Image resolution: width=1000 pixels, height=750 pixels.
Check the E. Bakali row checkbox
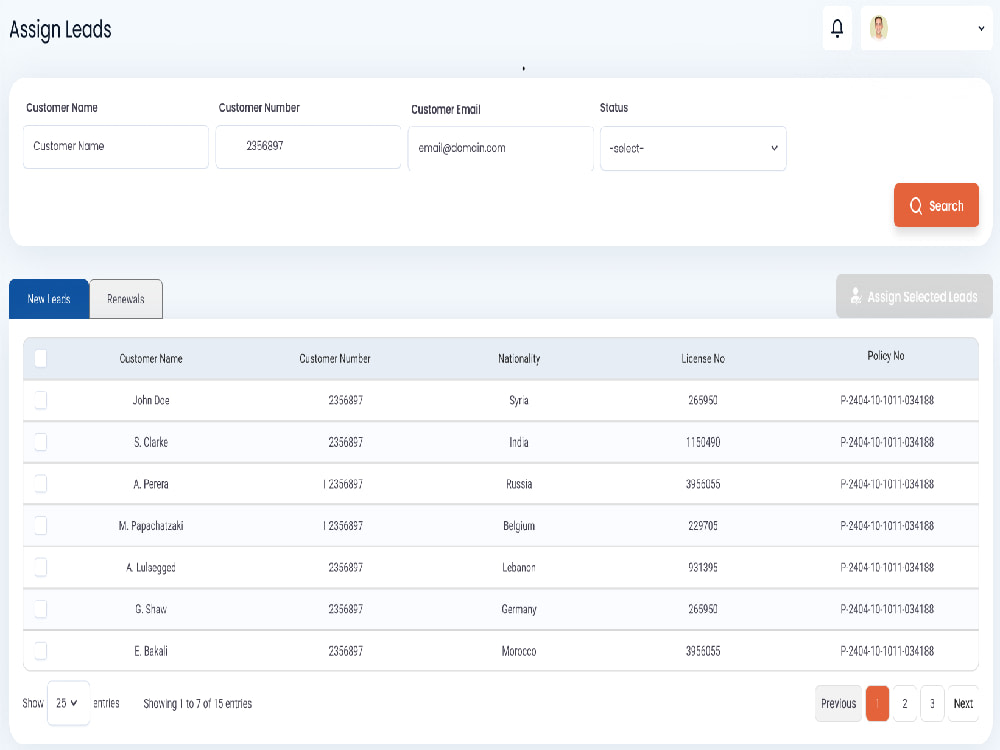40,651
